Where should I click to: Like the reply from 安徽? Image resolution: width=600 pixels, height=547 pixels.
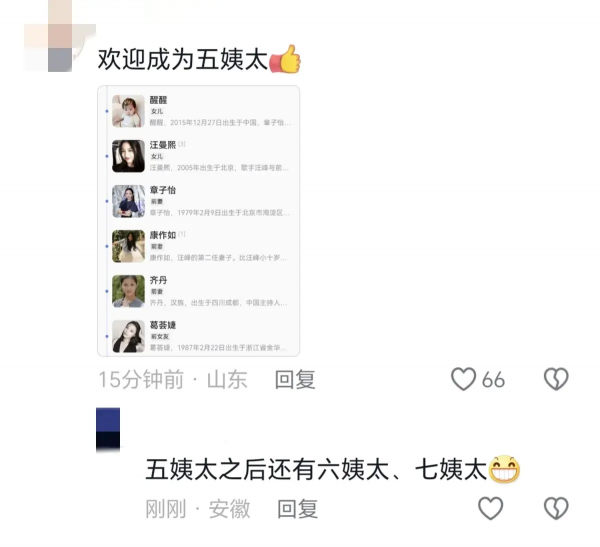pyautogui.click(x=491, y=508)
